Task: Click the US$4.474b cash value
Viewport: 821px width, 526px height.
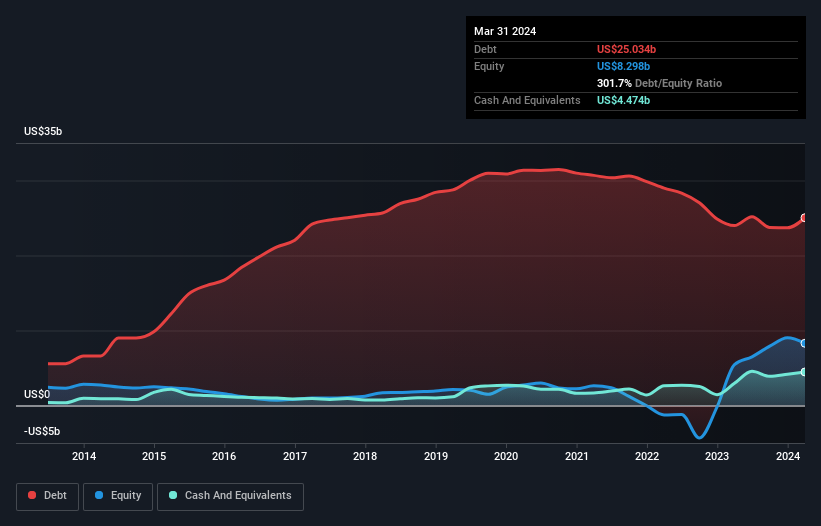Action: coord(623,100)
